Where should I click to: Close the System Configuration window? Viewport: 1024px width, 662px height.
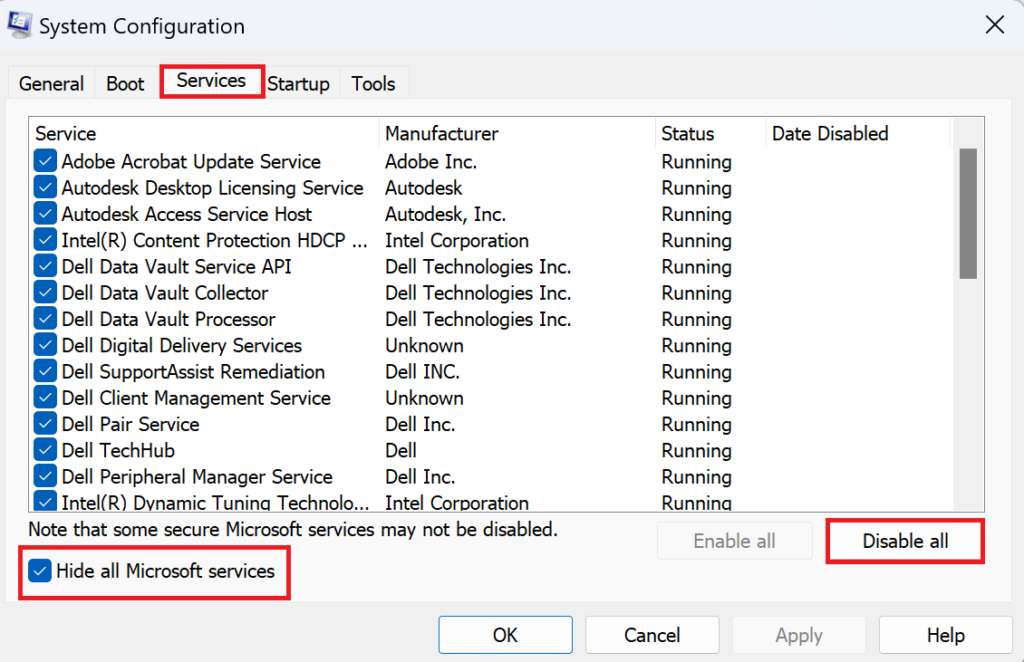[994, 26]
